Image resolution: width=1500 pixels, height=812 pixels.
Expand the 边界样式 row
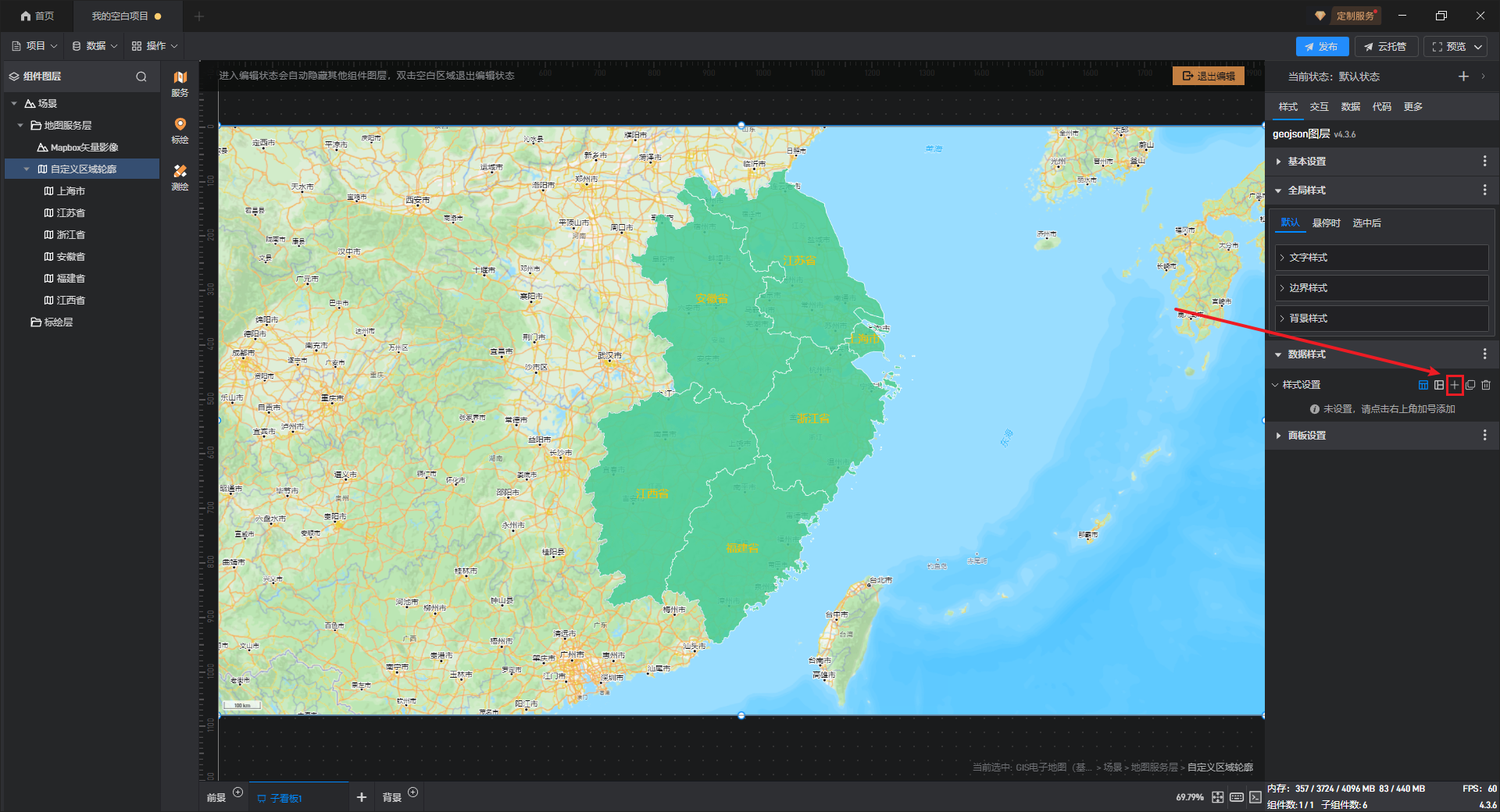(1308, 288)
